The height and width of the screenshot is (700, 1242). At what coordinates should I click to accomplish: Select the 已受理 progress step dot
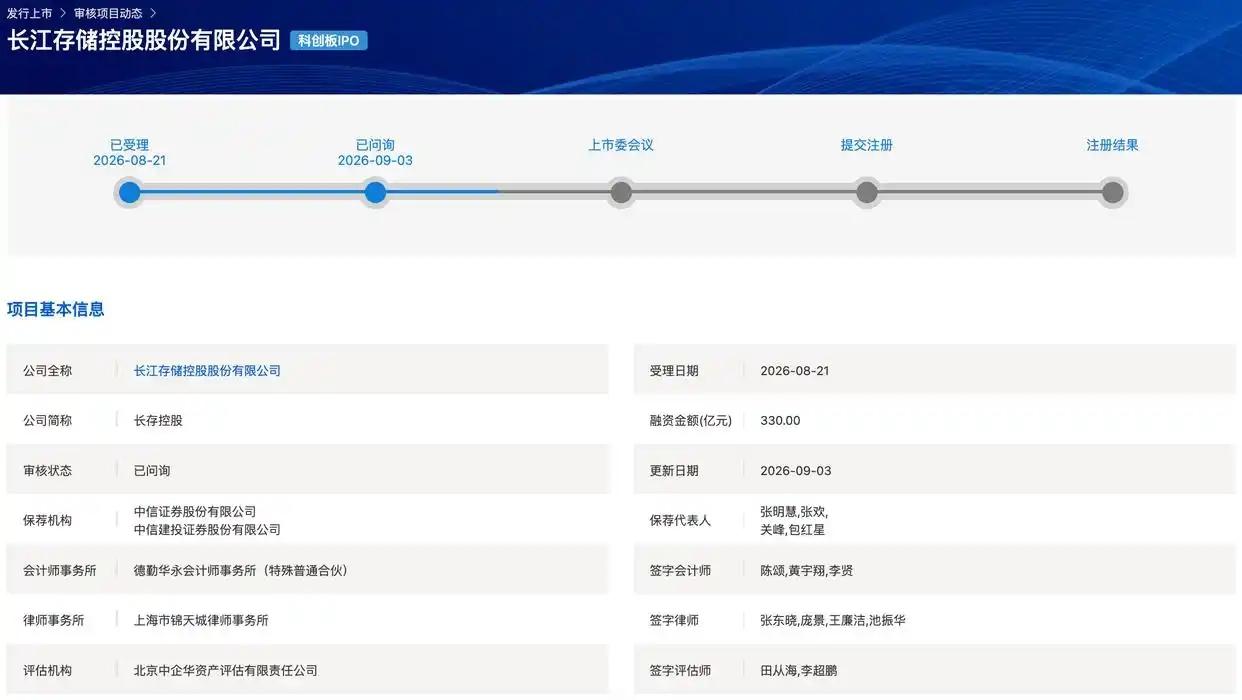[129, 192]
